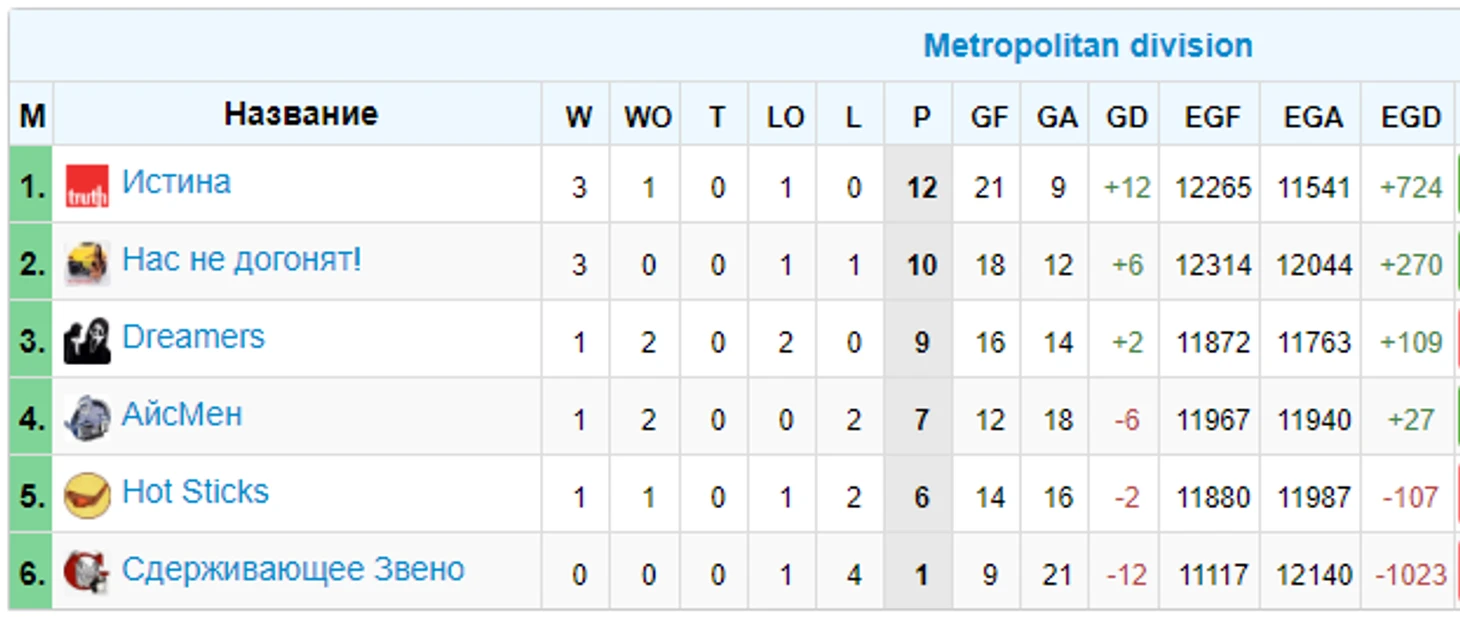This screenshot has height=617, width=1460.
Task: Click the GD column header
Action: [x=1126, y=115]
